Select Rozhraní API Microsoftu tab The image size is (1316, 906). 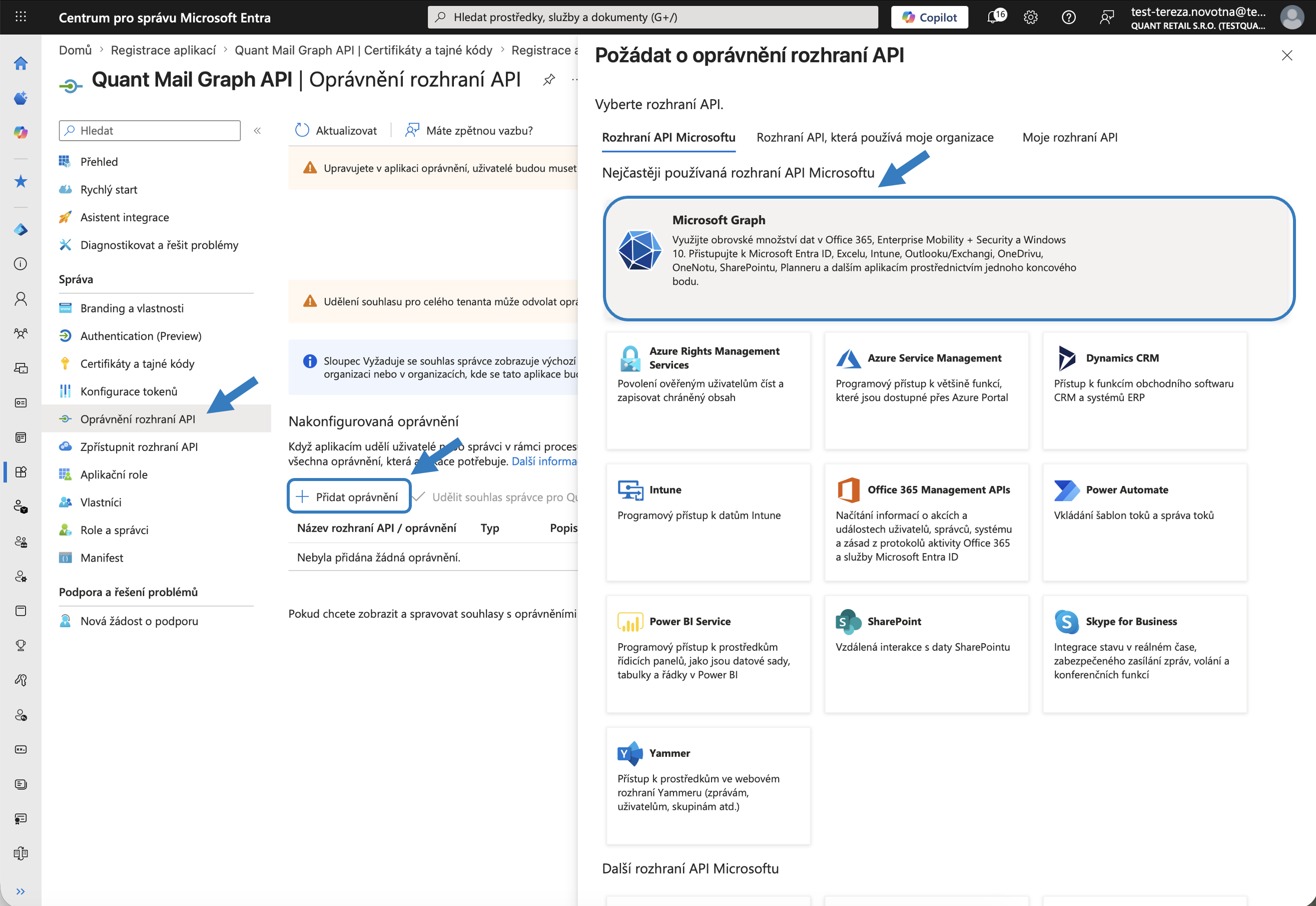669,137
